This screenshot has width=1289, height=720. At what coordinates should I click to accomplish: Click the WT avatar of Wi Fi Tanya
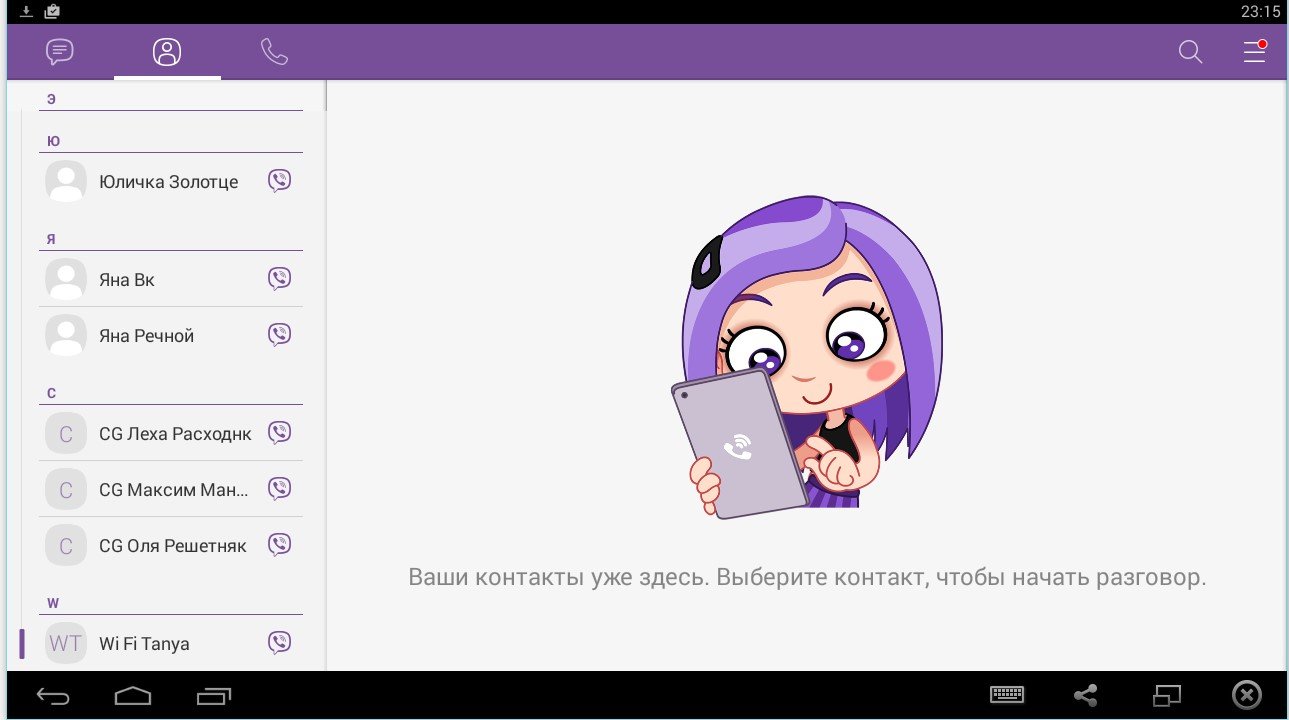click(x=66, y=643)
